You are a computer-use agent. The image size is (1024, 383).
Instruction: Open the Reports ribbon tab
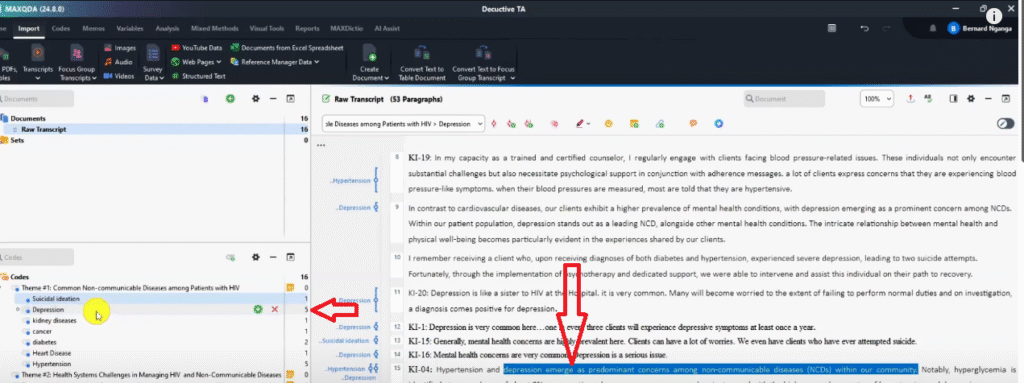[307, 29]
